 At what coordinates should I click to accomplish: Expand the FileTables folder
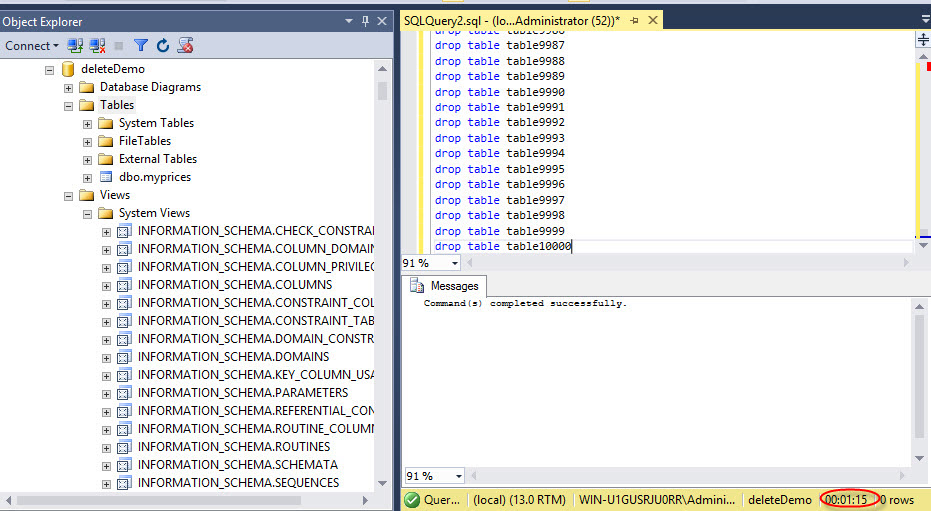[x=87, y=142]
